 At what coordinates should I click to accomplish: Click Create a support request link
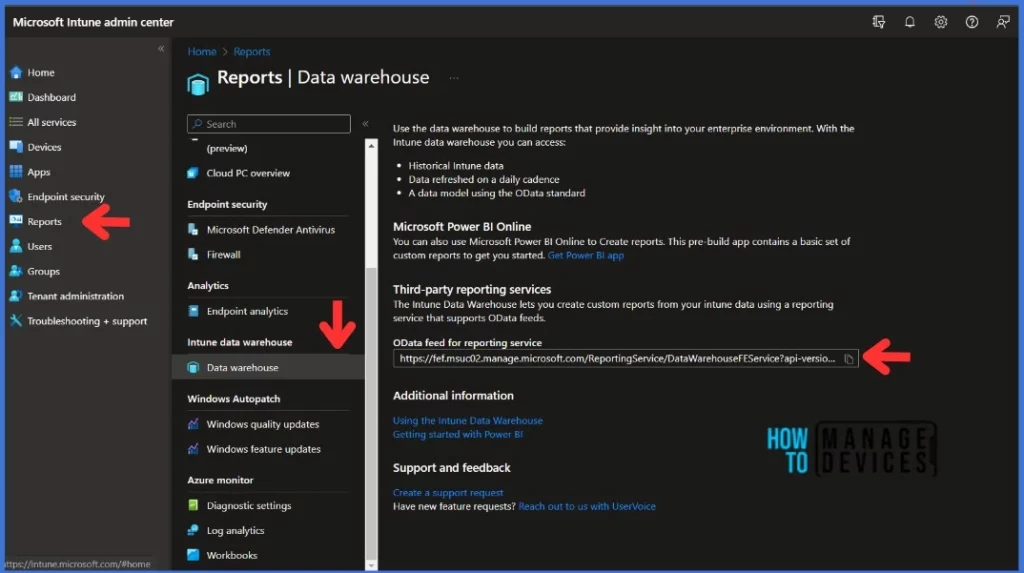coord(448,493)
